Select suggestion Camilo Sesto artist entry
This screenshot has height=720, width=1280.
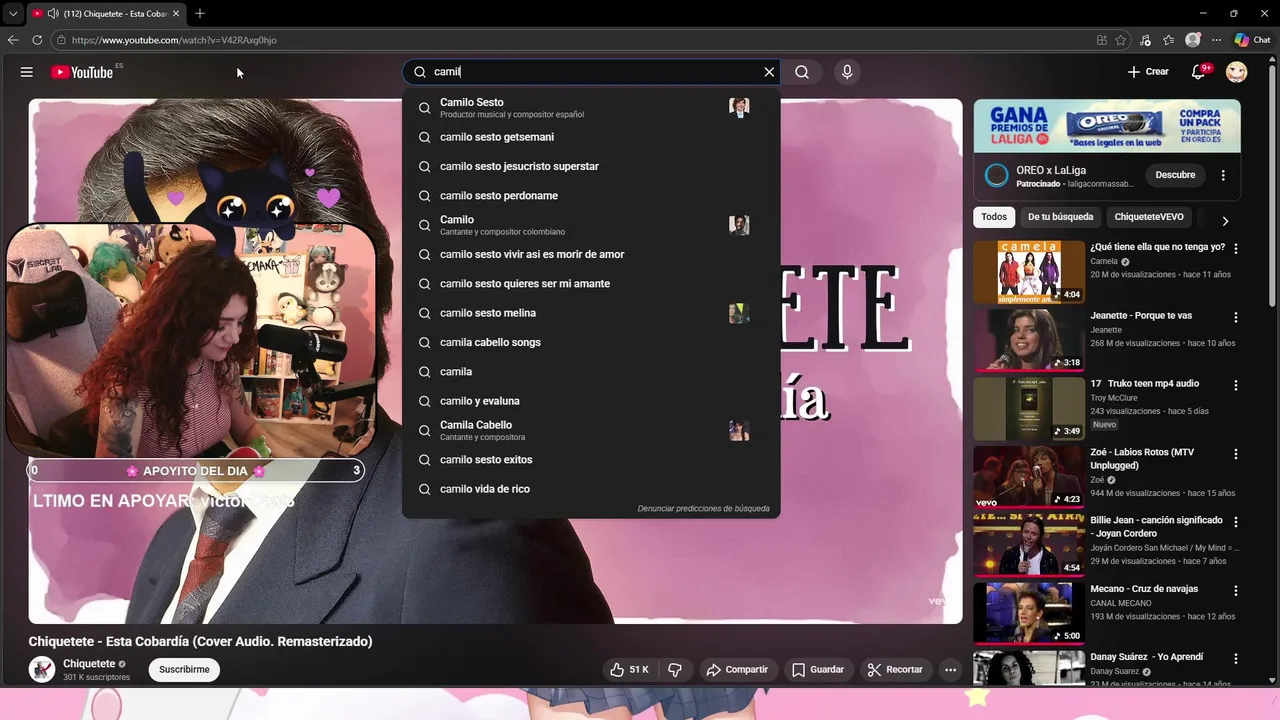591,108
